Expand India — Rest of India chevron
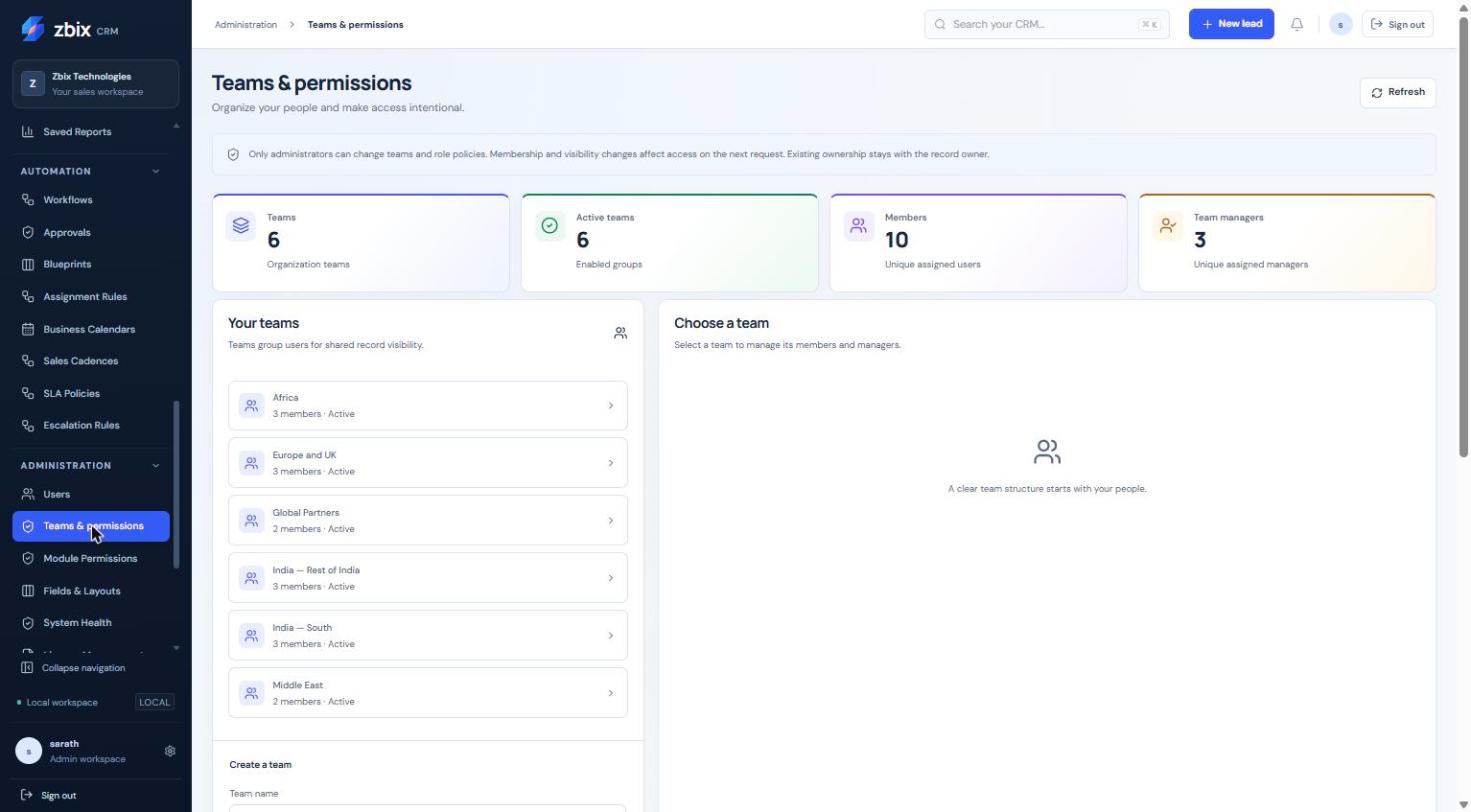 point(611,578)
